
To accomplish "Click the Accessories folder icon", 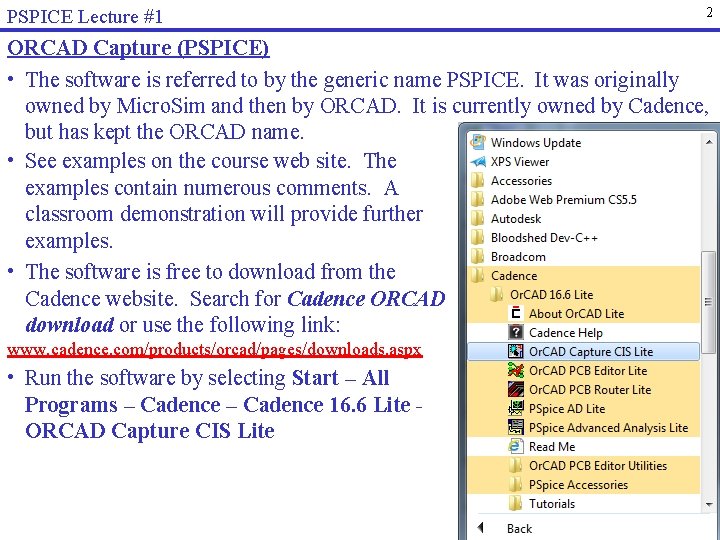I will tap(478, 180).
